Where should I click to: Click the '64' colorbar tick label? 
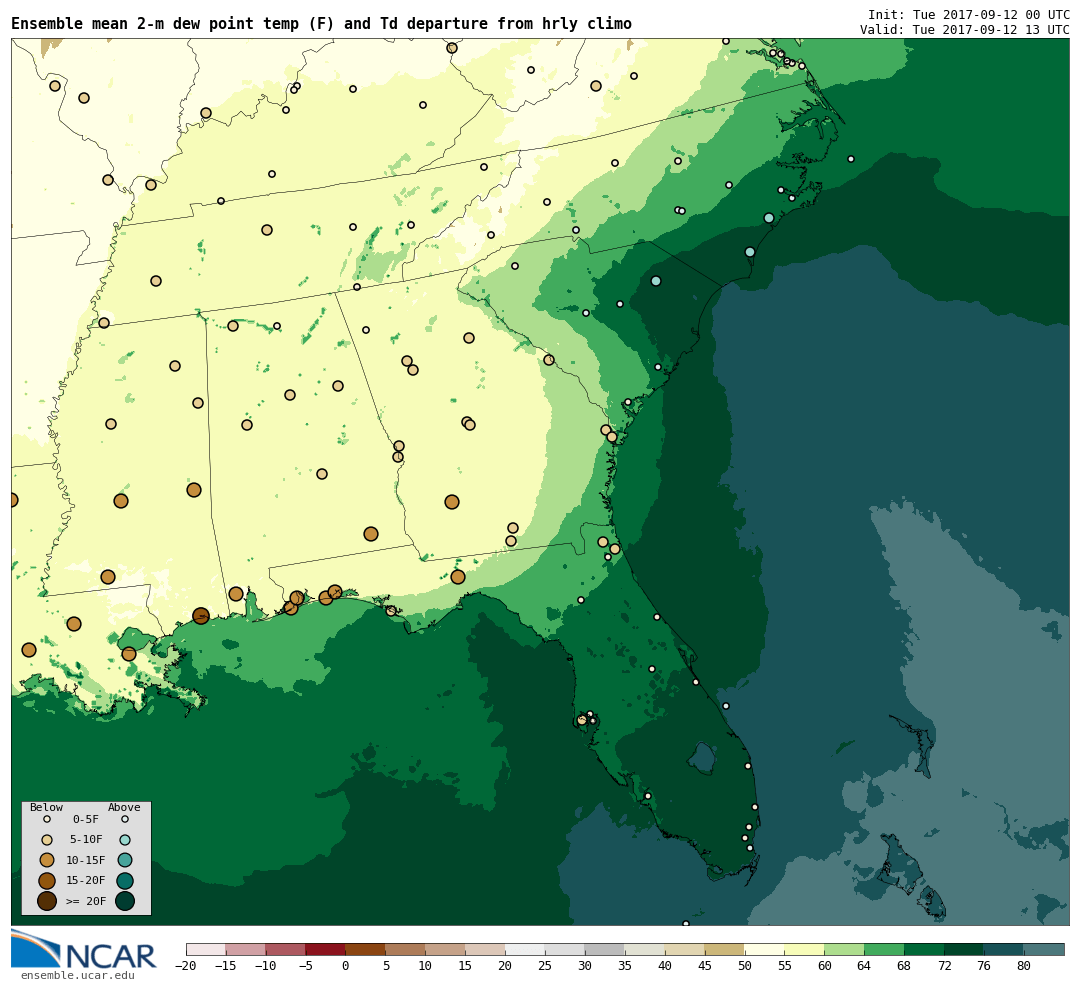[x=865, y=966]
